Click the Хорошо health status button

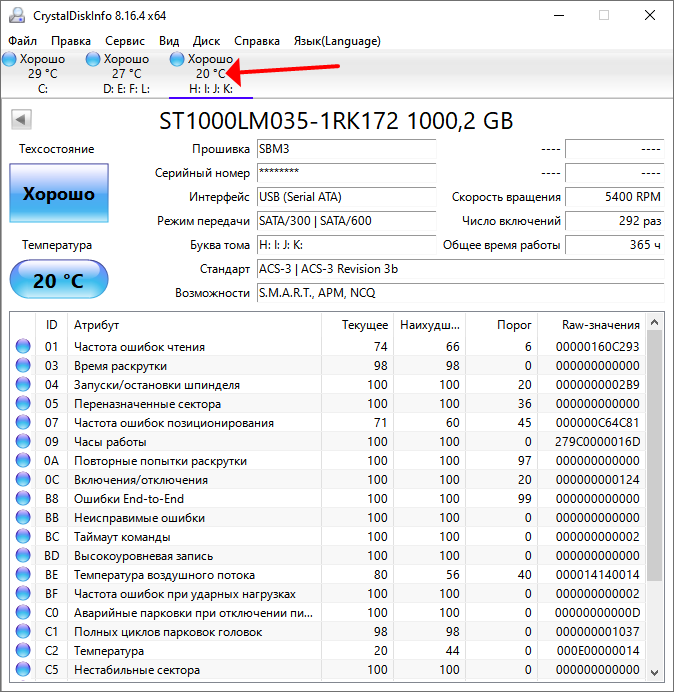click(59, 193)
